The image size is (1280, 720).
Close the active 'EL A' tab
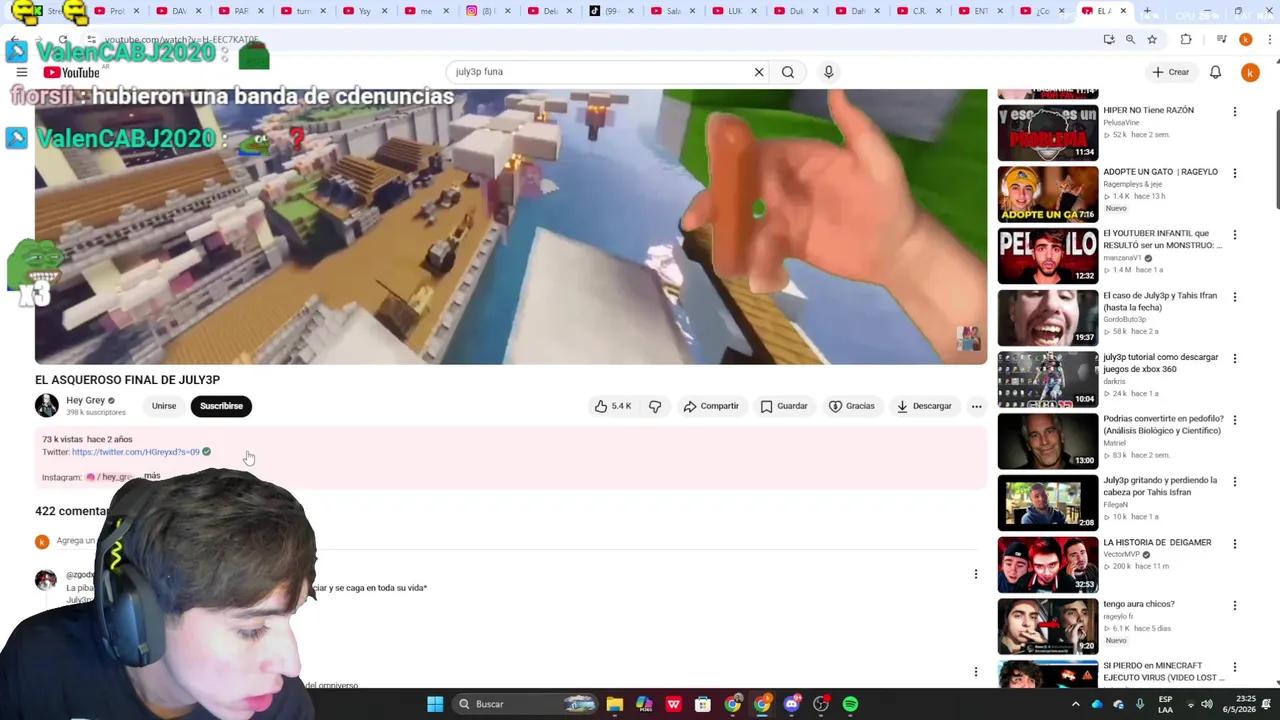click(x=1123, y=11)
